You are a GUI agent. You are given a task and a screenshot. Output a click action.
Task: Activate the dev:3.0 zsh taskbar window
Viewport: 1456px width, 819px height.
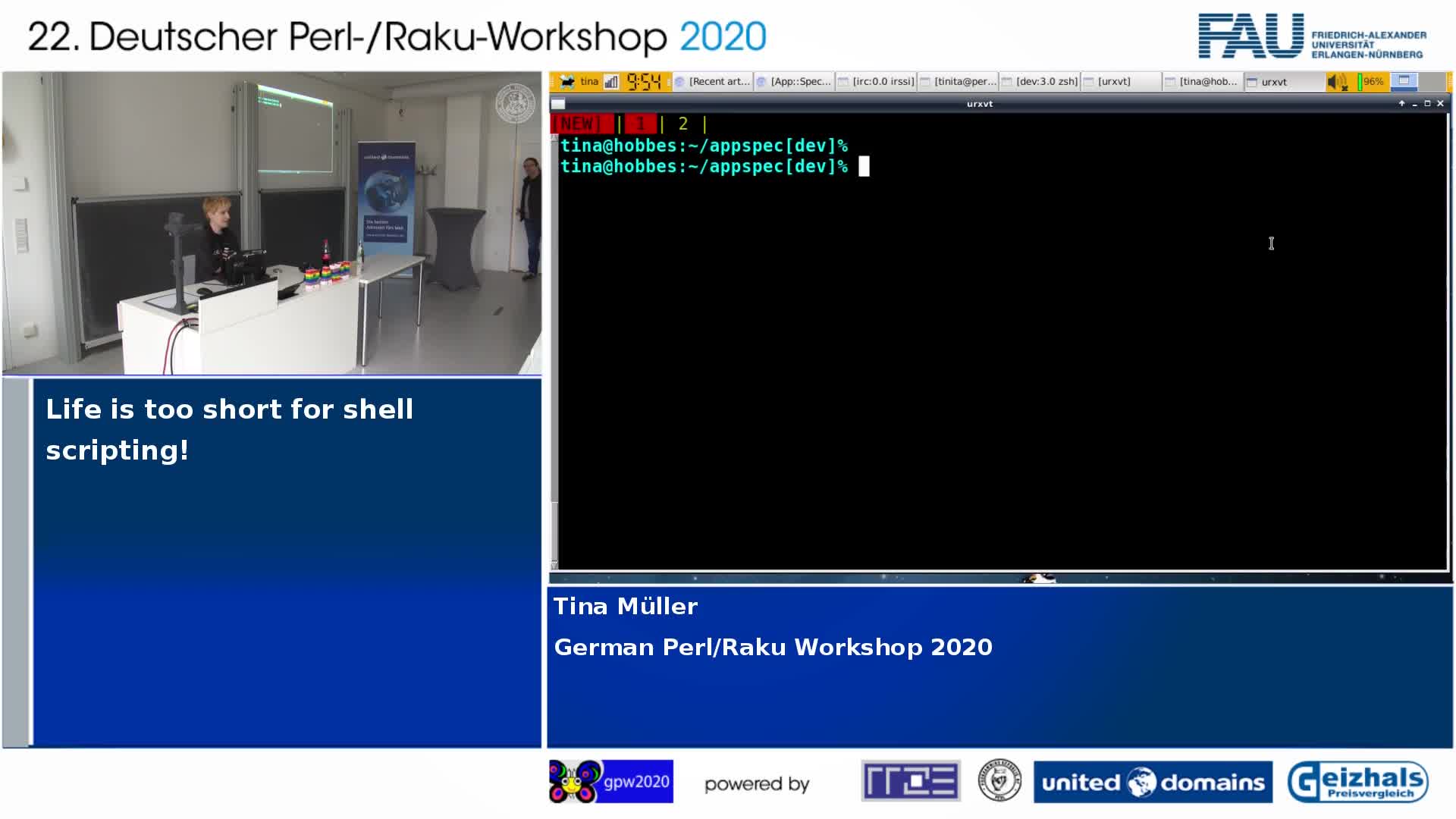point(1040,81)
